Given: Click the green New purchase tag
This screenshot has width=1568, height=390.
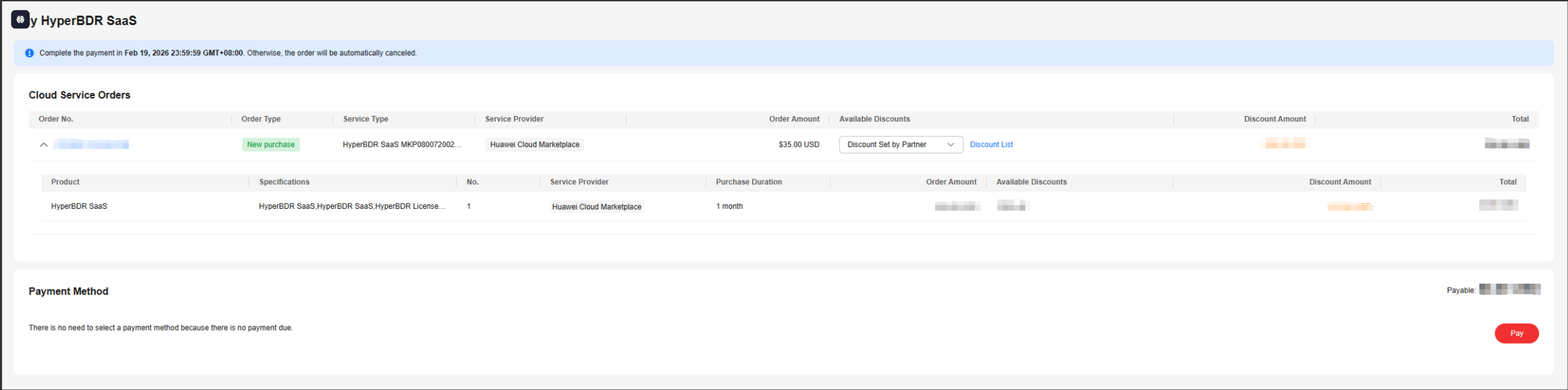Looking at the screenshot, I should [x=270, y=144].
